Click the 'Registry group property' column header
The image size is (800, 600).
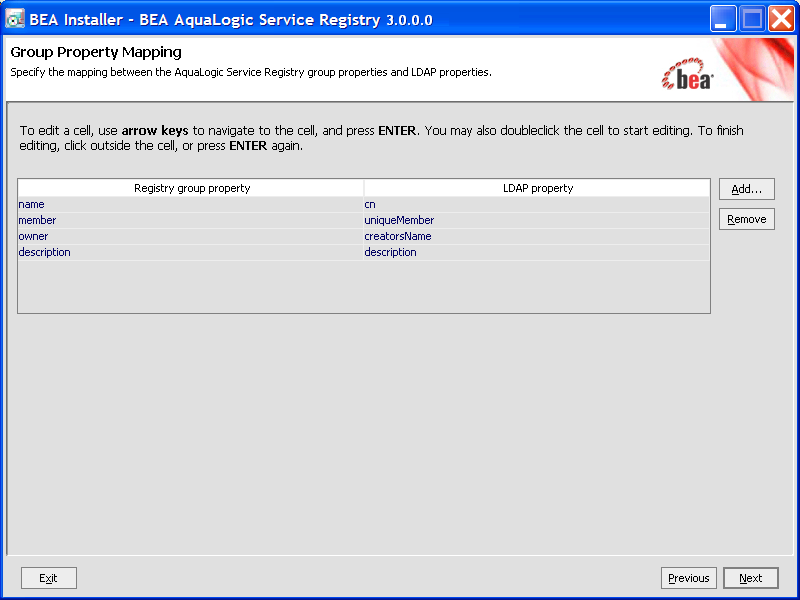191,188
